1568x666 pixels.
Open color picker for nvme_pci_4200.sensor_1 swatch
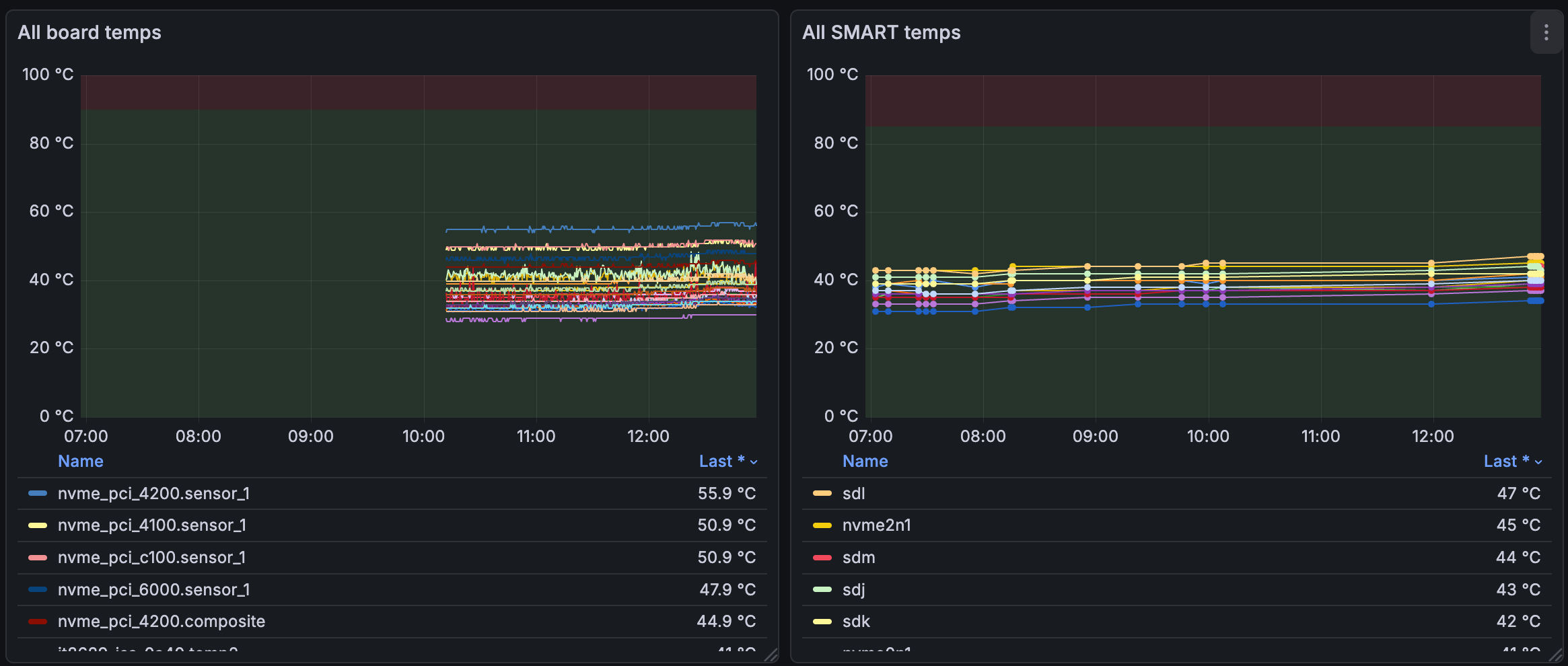[38, 494]
